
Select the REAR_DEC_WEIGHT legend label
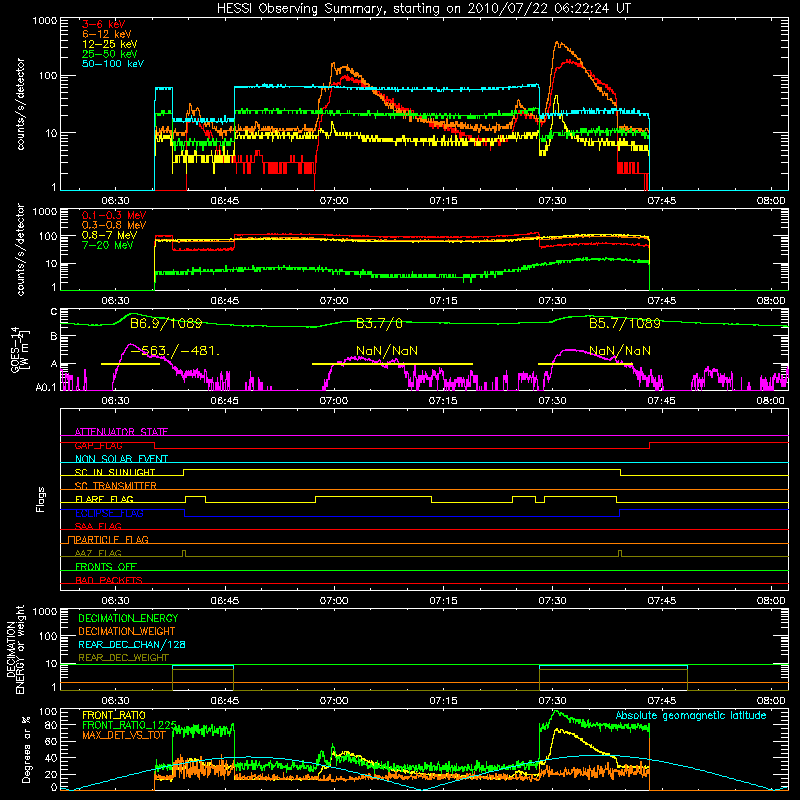(123, 658)
